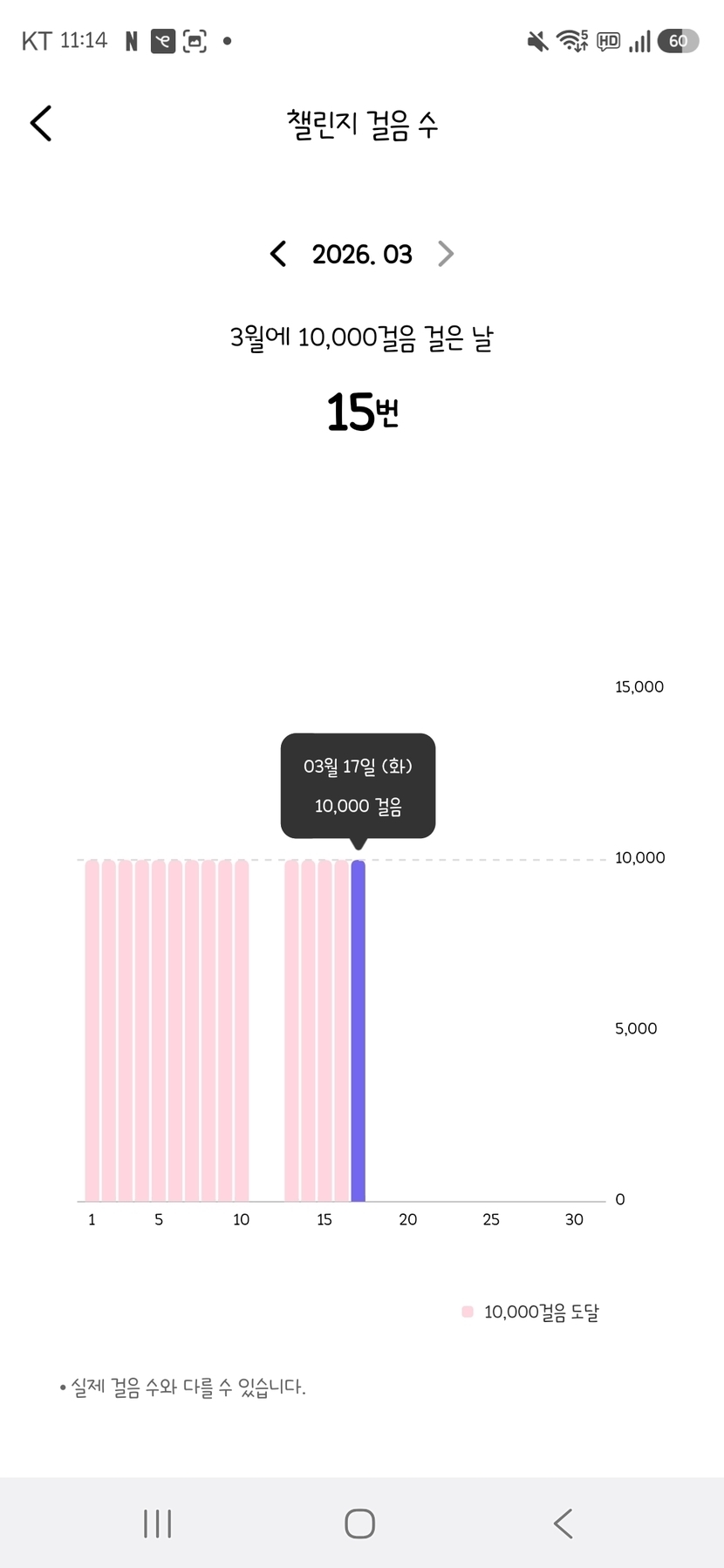Tap the March 10 step bar
This screenshot has height=1568, width=724.
pyautogui.click(x=242, y=1029)
